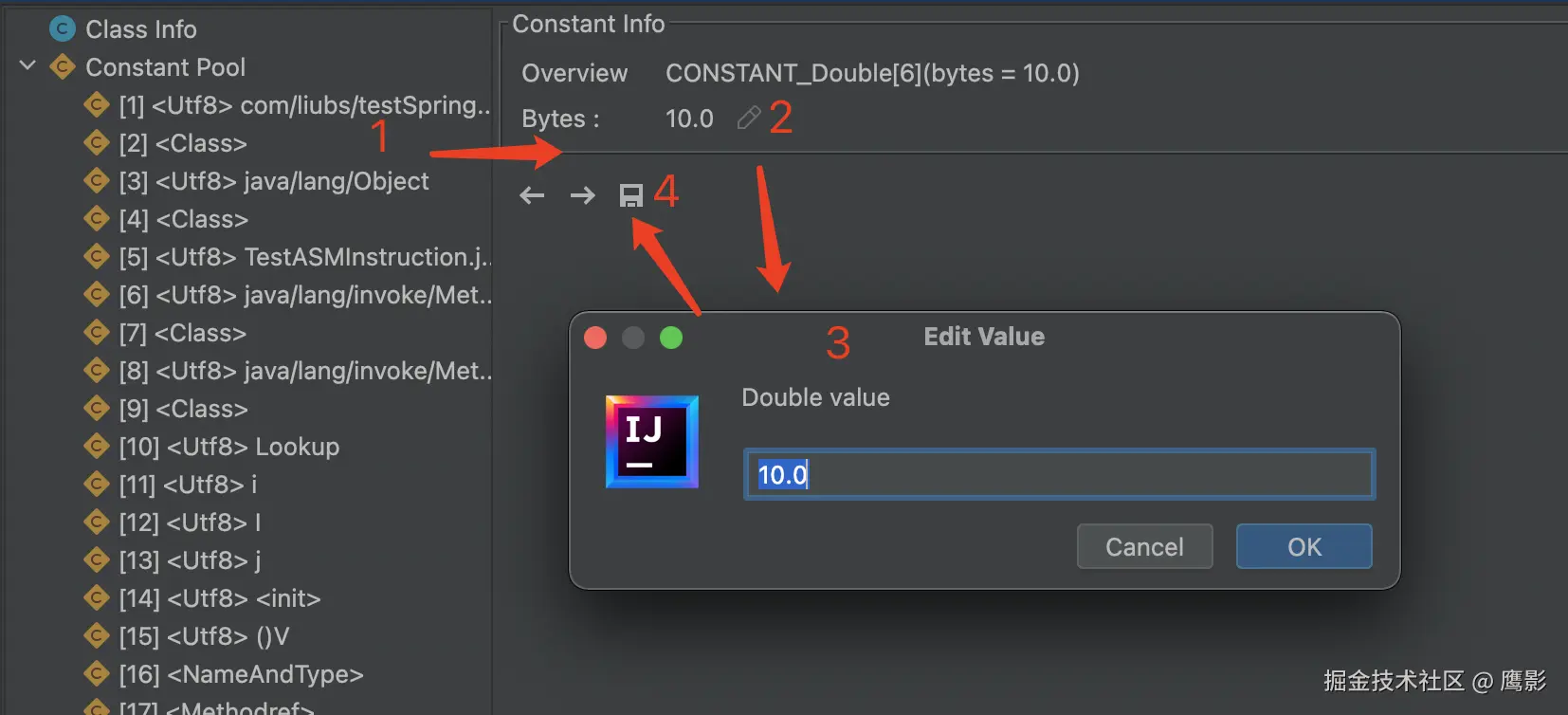Click the save floppy disk icon
This screenshot has height=715, width=1568.
click(x=630, y=195)
